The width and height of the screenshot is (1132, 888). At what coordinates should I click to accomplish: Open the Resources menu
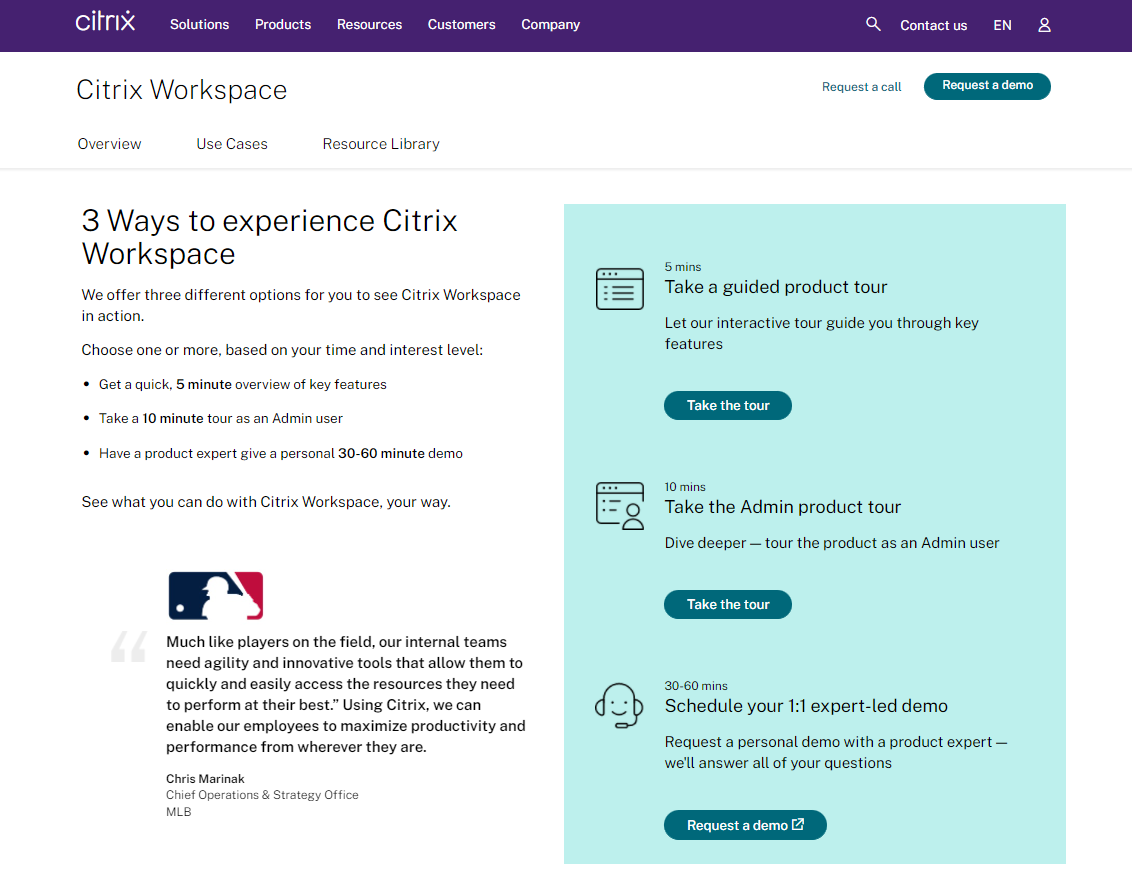(x=370, y=25)
